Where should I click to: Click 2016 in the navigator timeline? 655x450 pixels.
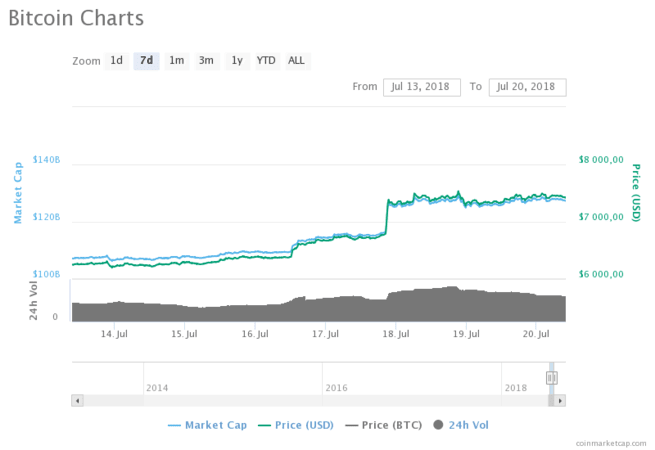coord(336,387)
